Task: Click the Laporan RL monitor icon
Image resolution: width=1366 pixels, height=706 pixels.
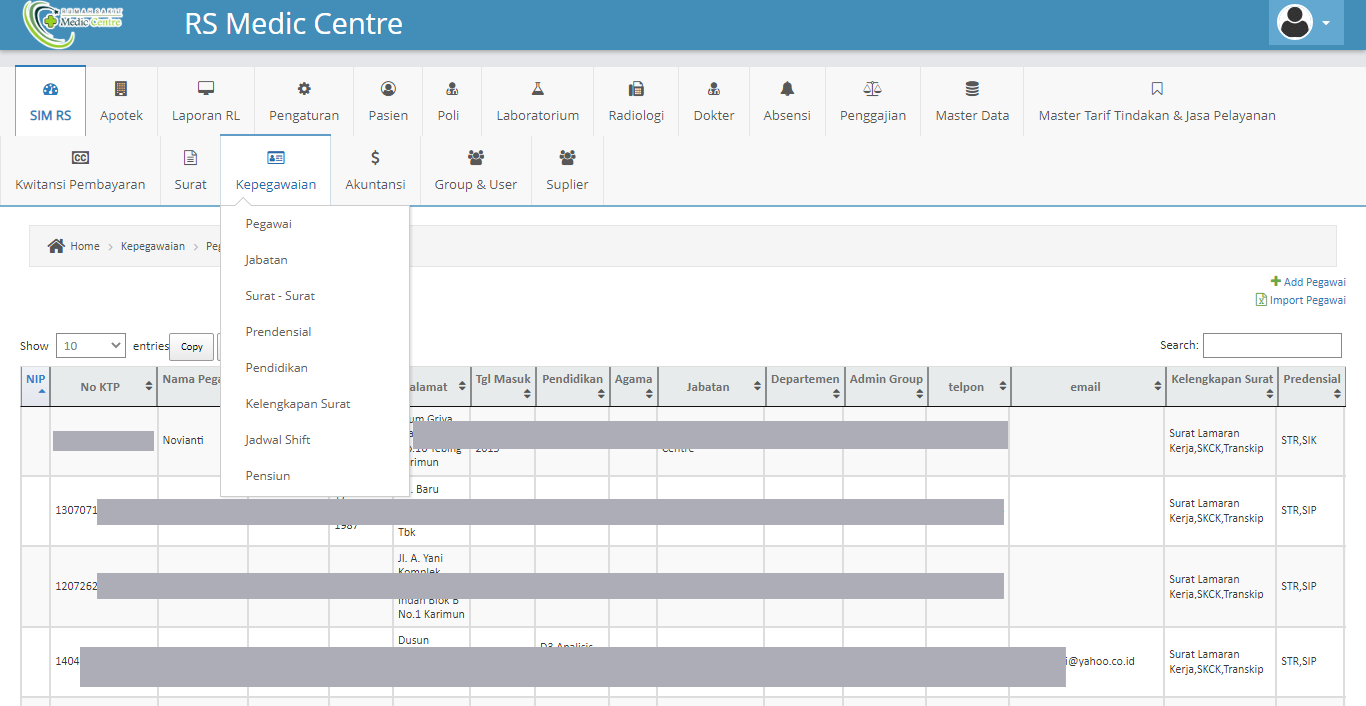Action: (206, 89)
